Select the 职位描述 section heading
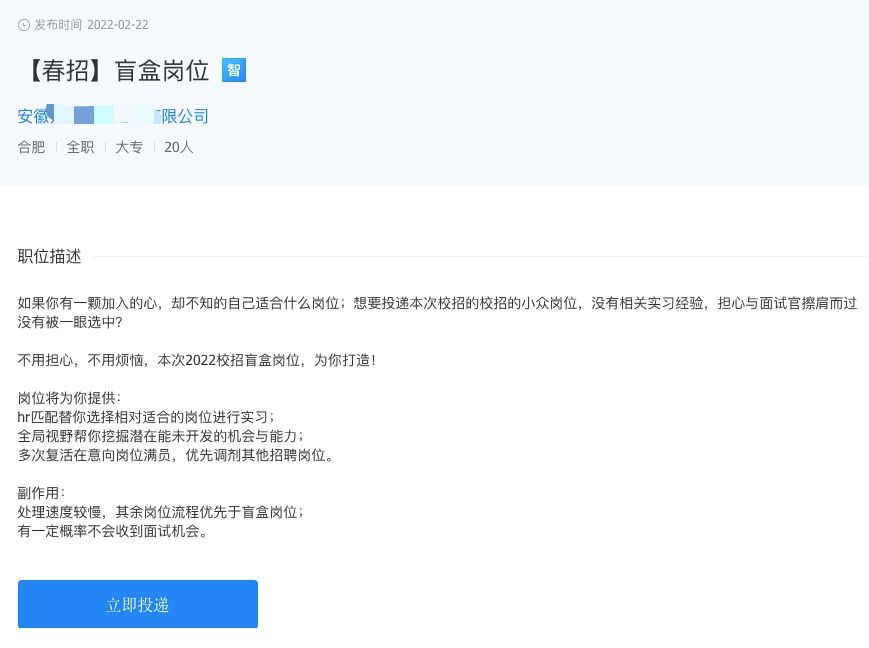Image resolution: width=869 pixels, height=648 pixels. click(48, 256)
